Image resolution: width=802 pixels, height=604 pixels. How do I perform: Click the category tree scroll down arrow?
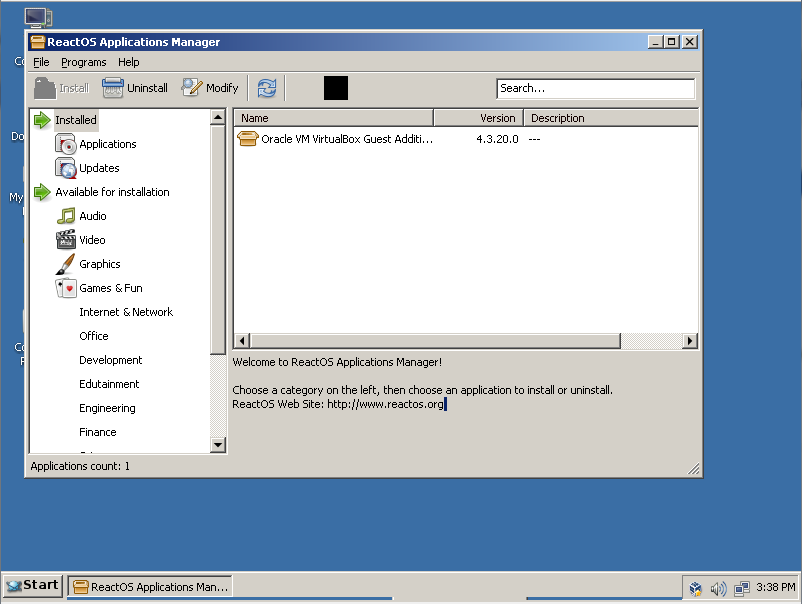click(218, 445)
